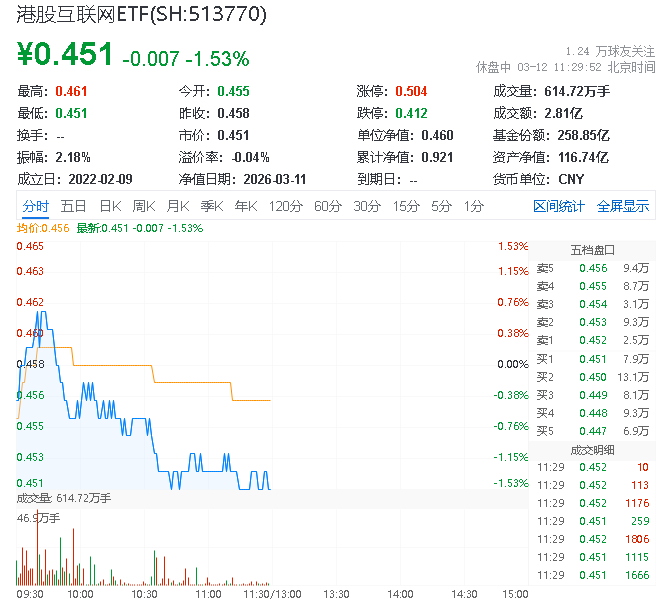Select the 卖1 order row at 0.452
This screenshot has height=613, width=656.
click(x=591, y=340)
